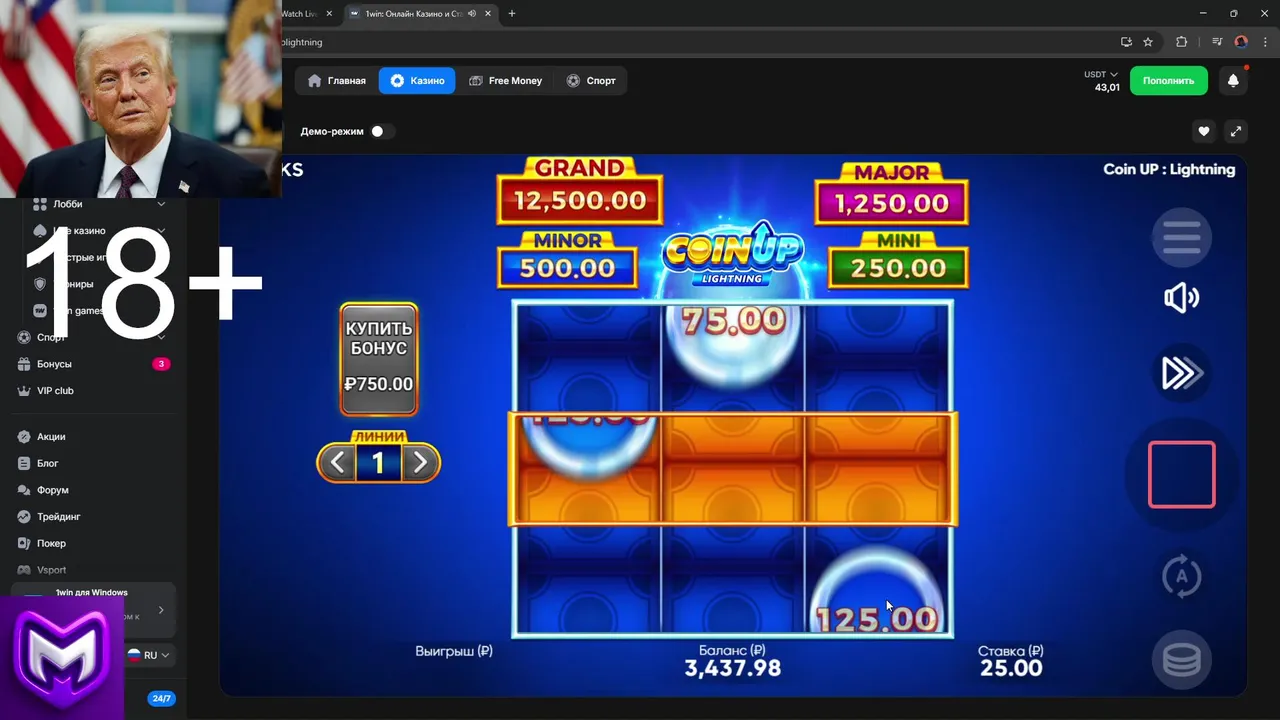Enable turbo fast-forward spin mode
The width and height of the screenshot is (1280, 720).
coord(1181,373)
